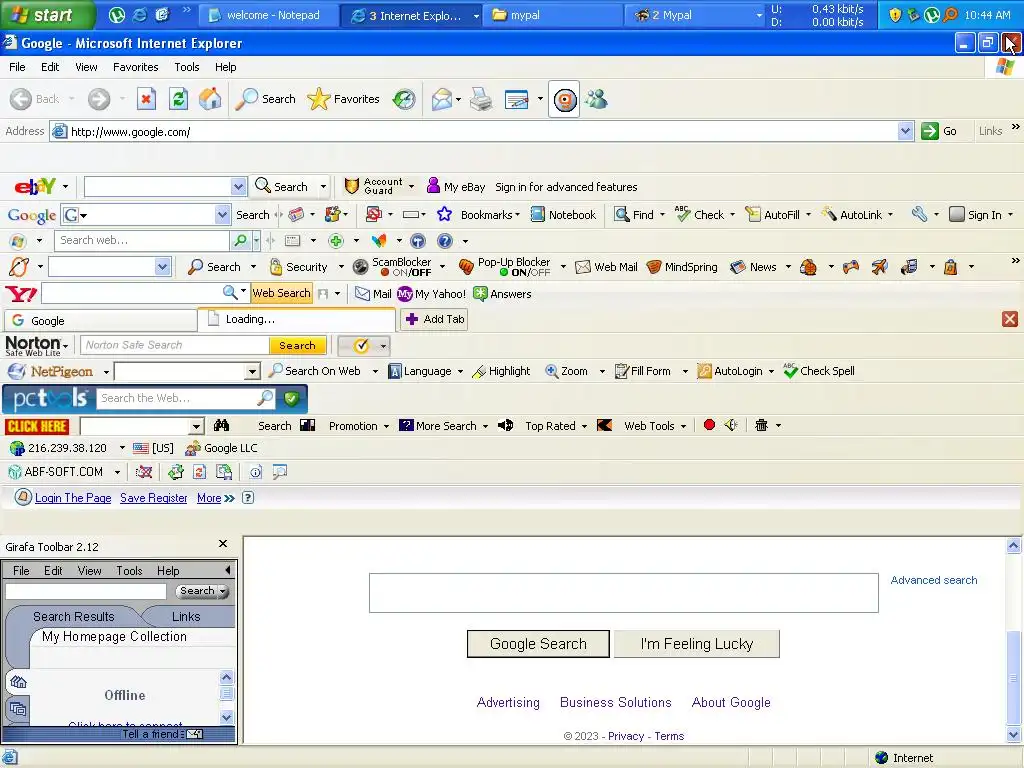
Task: Click the blue help question icon in Windows Live toolbar
Action: pyautogui.click(x=445, y=241)
